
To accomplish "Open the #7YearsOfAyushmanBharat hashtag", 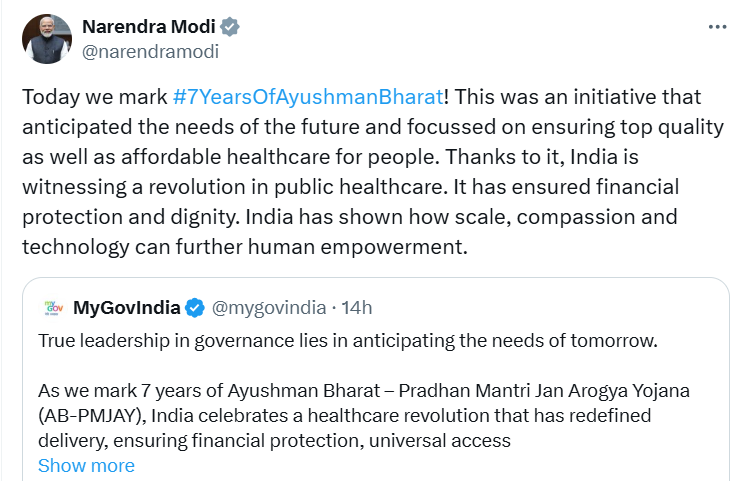I will pyautogui.click(x=307, y=97).
